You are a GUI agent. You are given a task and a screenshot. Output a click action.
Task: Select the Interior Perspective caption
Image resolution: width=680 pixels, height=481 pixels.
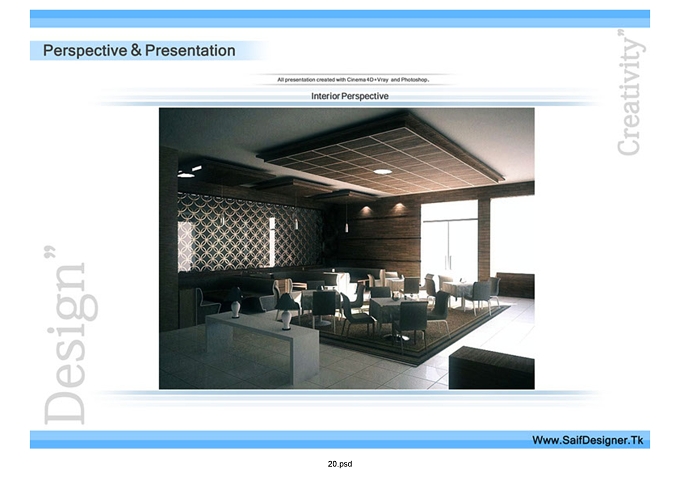coord(350,96)
